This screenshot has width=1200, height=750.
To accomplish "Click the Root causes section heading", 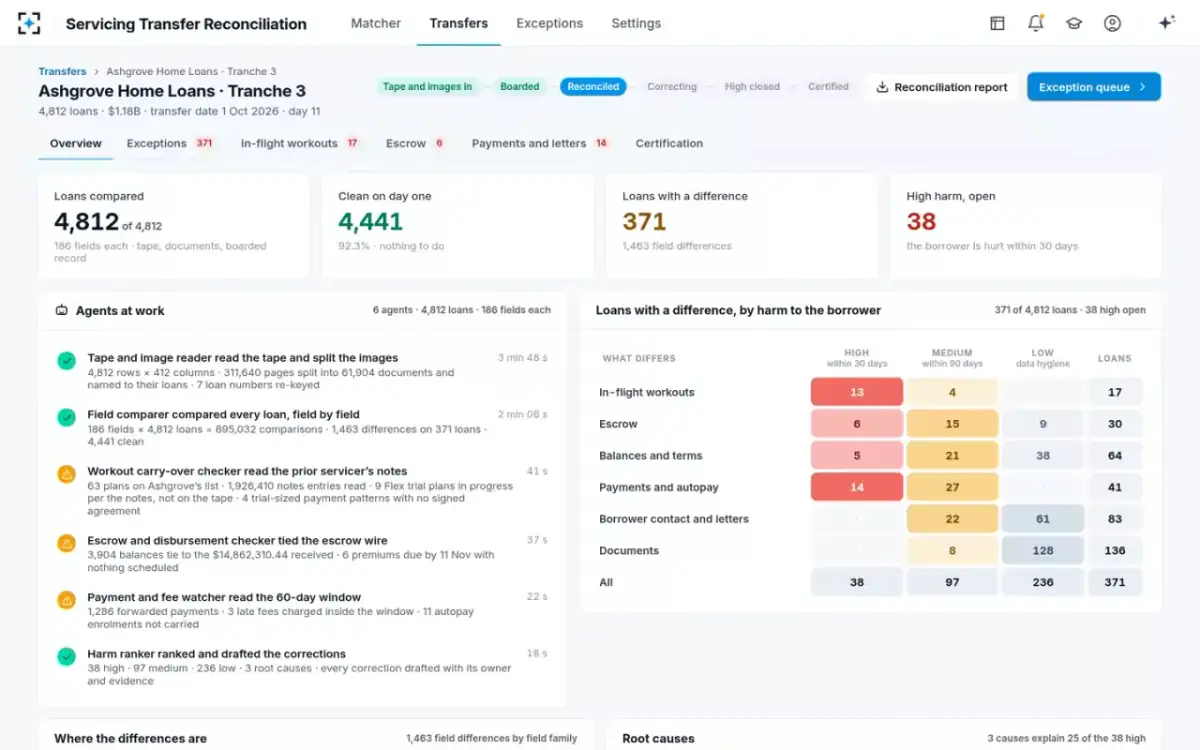I will coord(658,739).
